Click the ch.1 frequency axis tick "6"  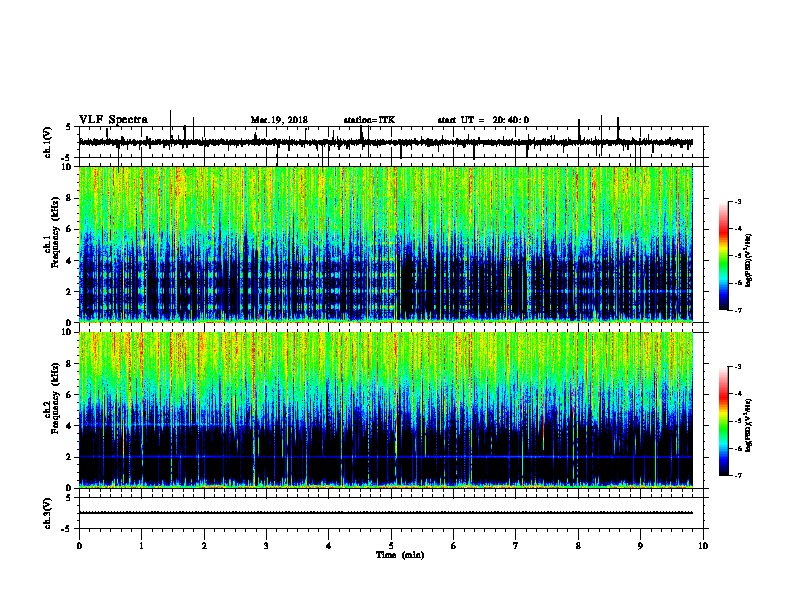[70, 229]
